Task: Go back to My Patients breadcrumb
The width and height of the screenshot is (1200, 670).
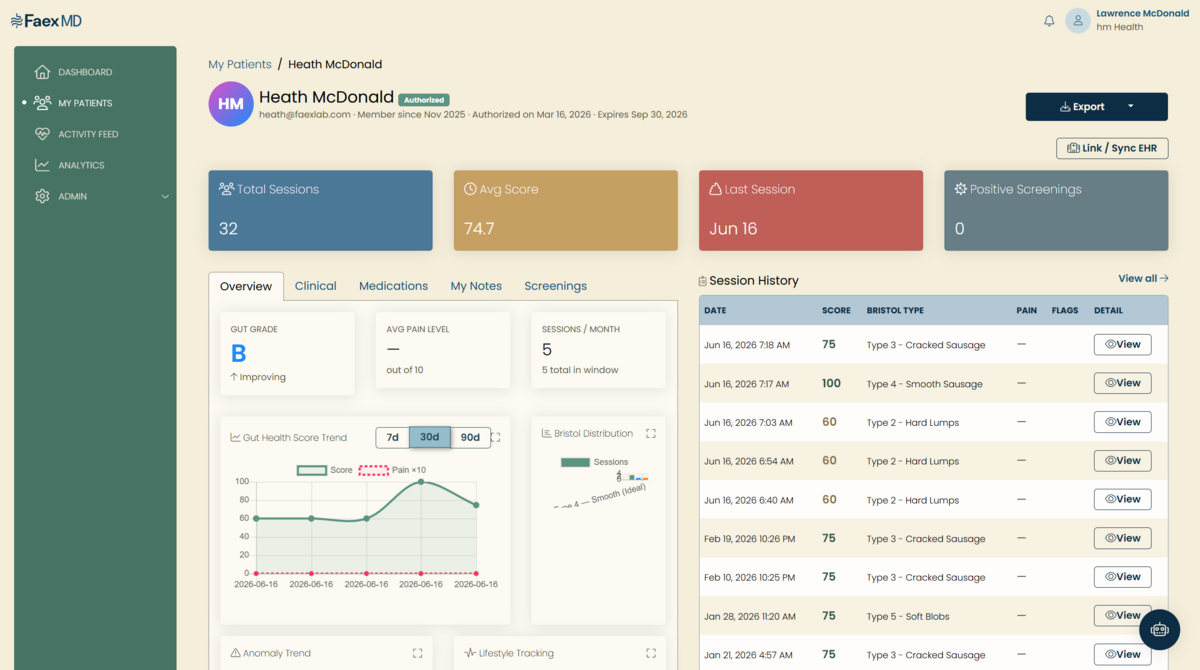Action: [240, 64]
